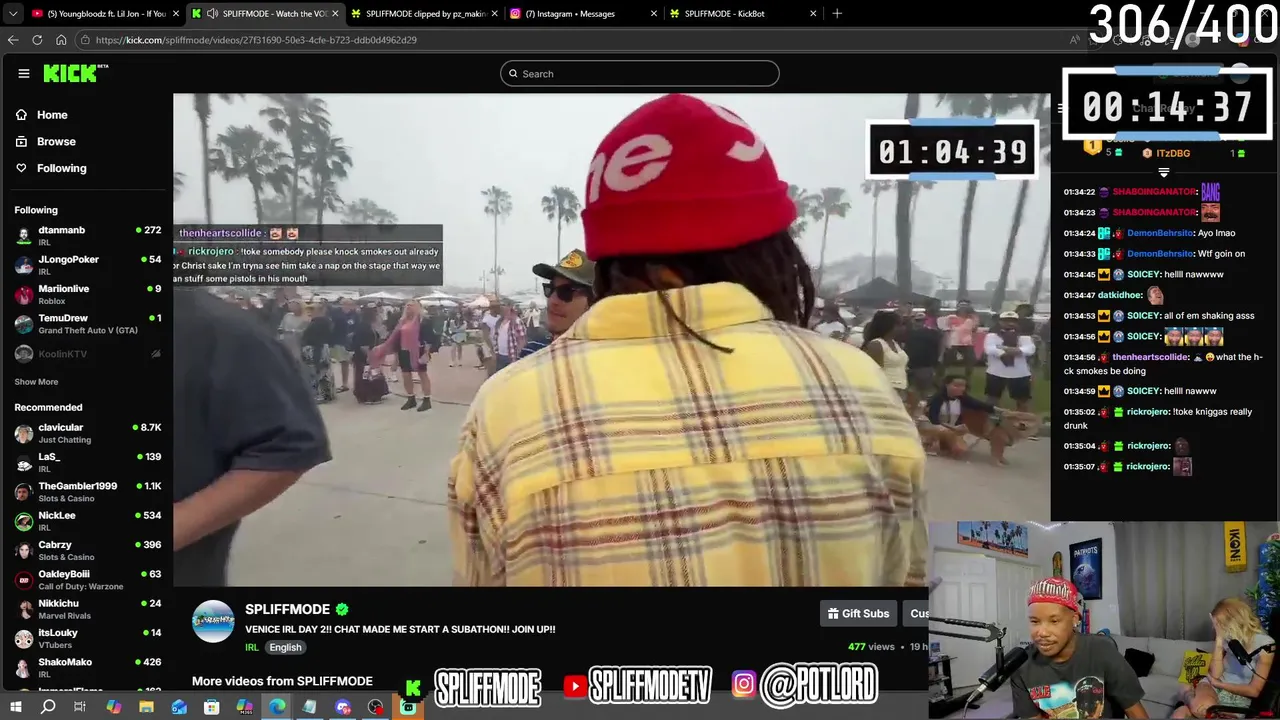Open File Explorer from taskbar
1280x720 pixels.
[x=146, y=707]
